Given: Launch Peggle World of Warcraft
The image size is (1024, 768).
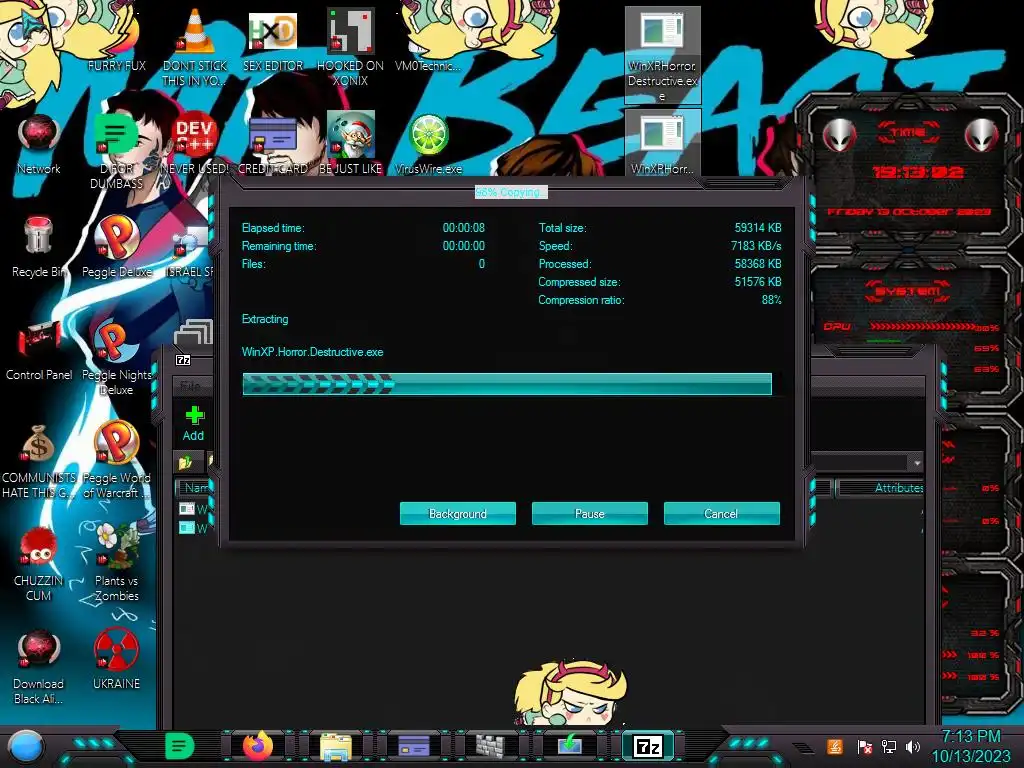Looking at the screenshot, I should click(x=116, y=461).
